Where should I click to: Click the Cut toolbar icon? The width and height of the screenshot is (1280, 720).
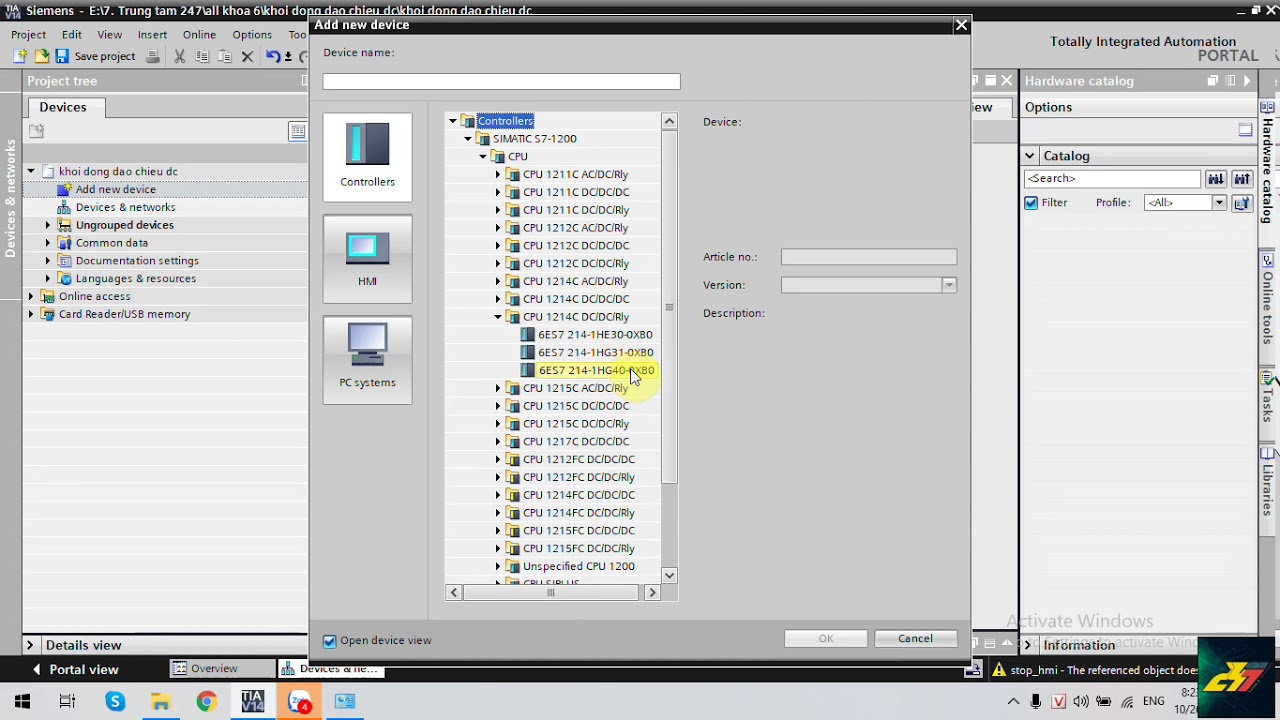pyautogui.click(x=180, y=57)
